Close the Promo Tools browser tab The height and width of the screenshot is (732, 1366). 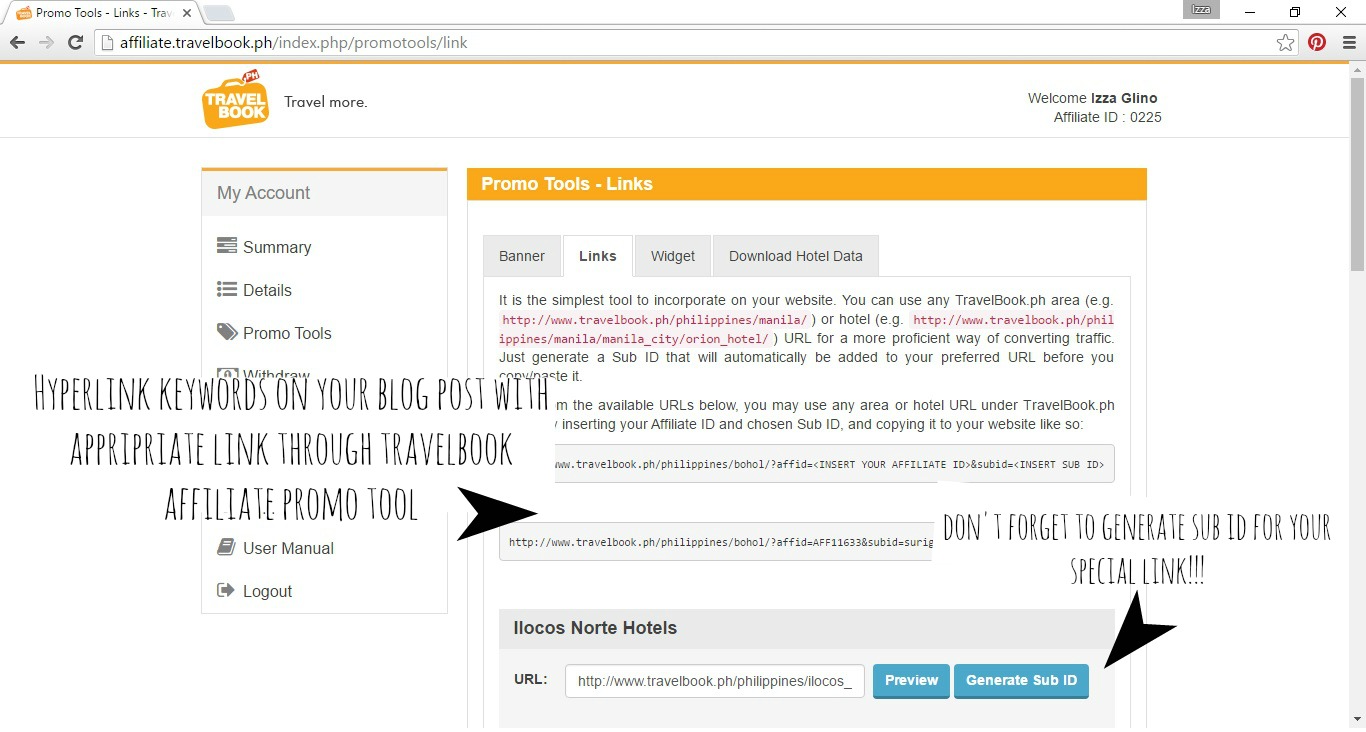(187, 13)
